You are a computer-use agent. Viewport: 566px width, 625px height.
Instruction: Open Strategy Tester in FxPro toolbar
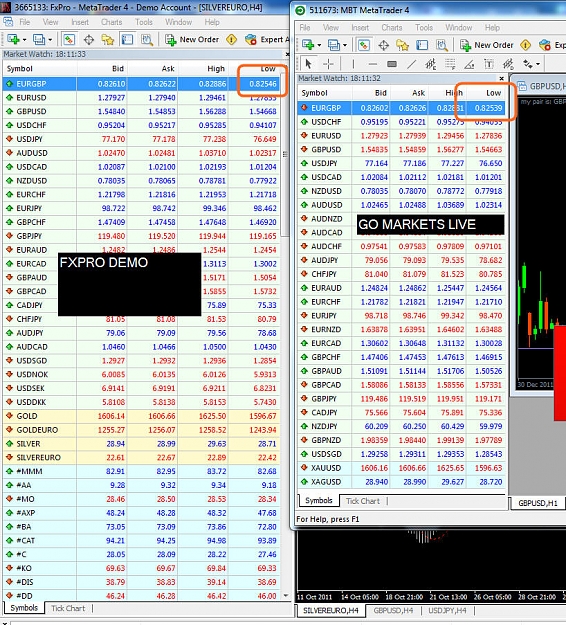point(147,39)
